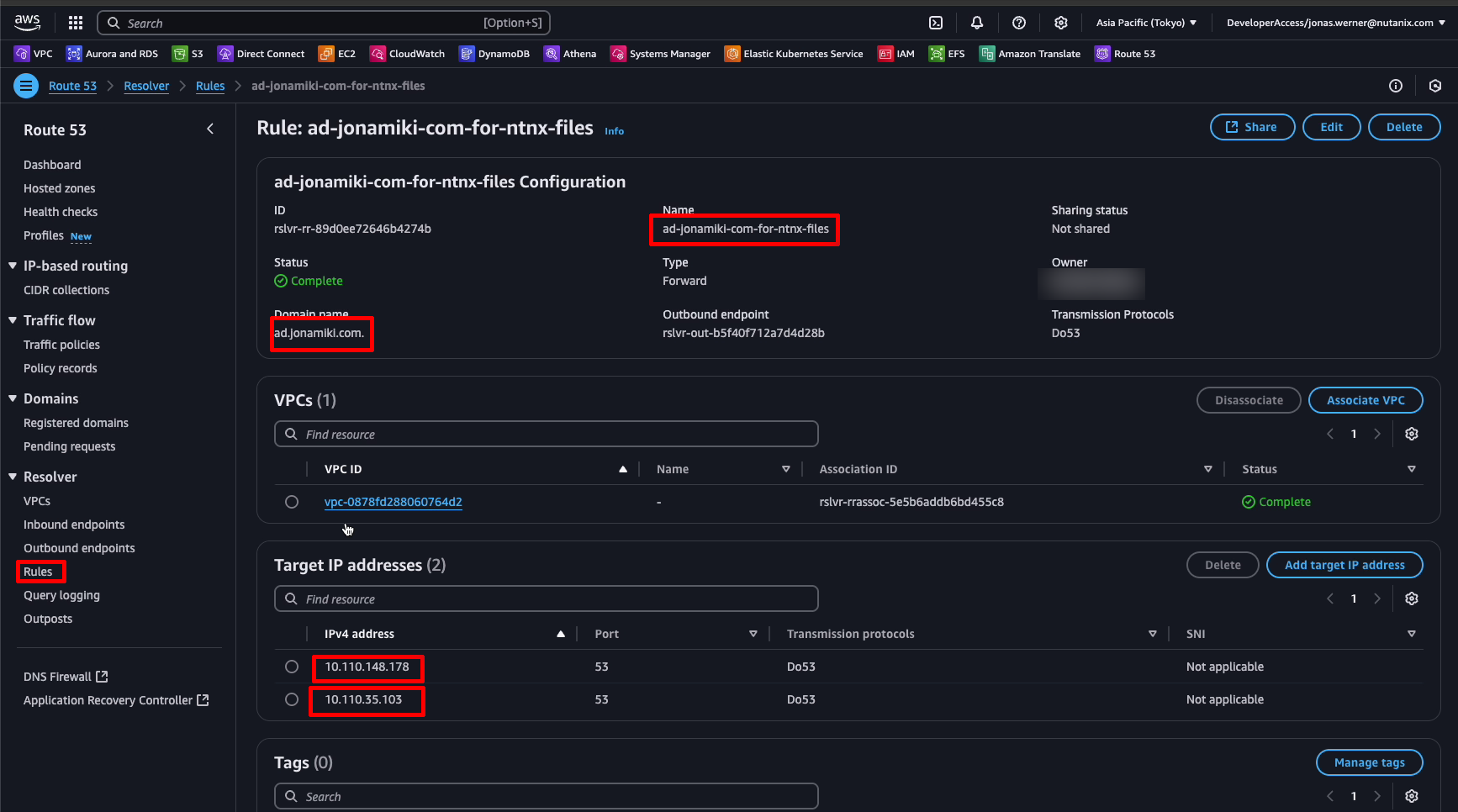Viewport: 1458px width, 812px height.
Task: Click the Delete rule button at top
Action: [1404, 127]
